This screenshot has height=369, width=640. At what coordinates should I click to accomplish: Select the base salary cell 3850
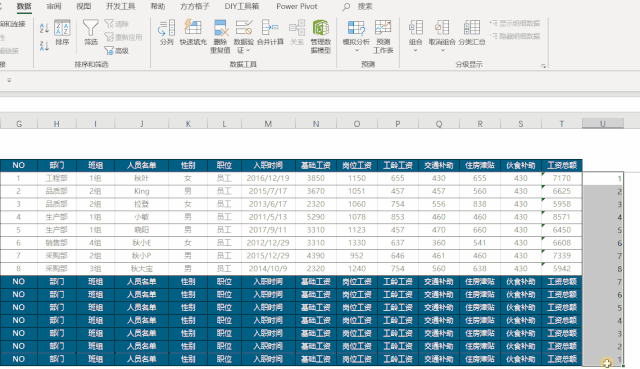click(316, 178)
